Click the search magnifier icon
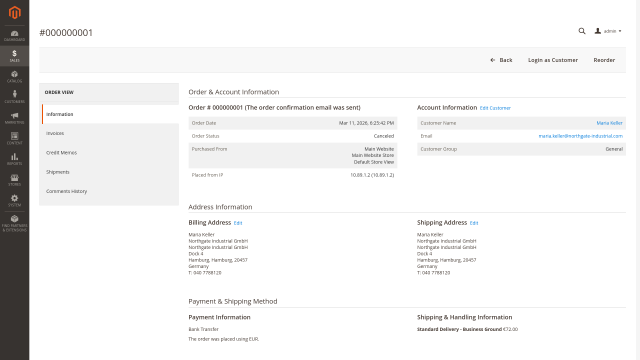 582,31
